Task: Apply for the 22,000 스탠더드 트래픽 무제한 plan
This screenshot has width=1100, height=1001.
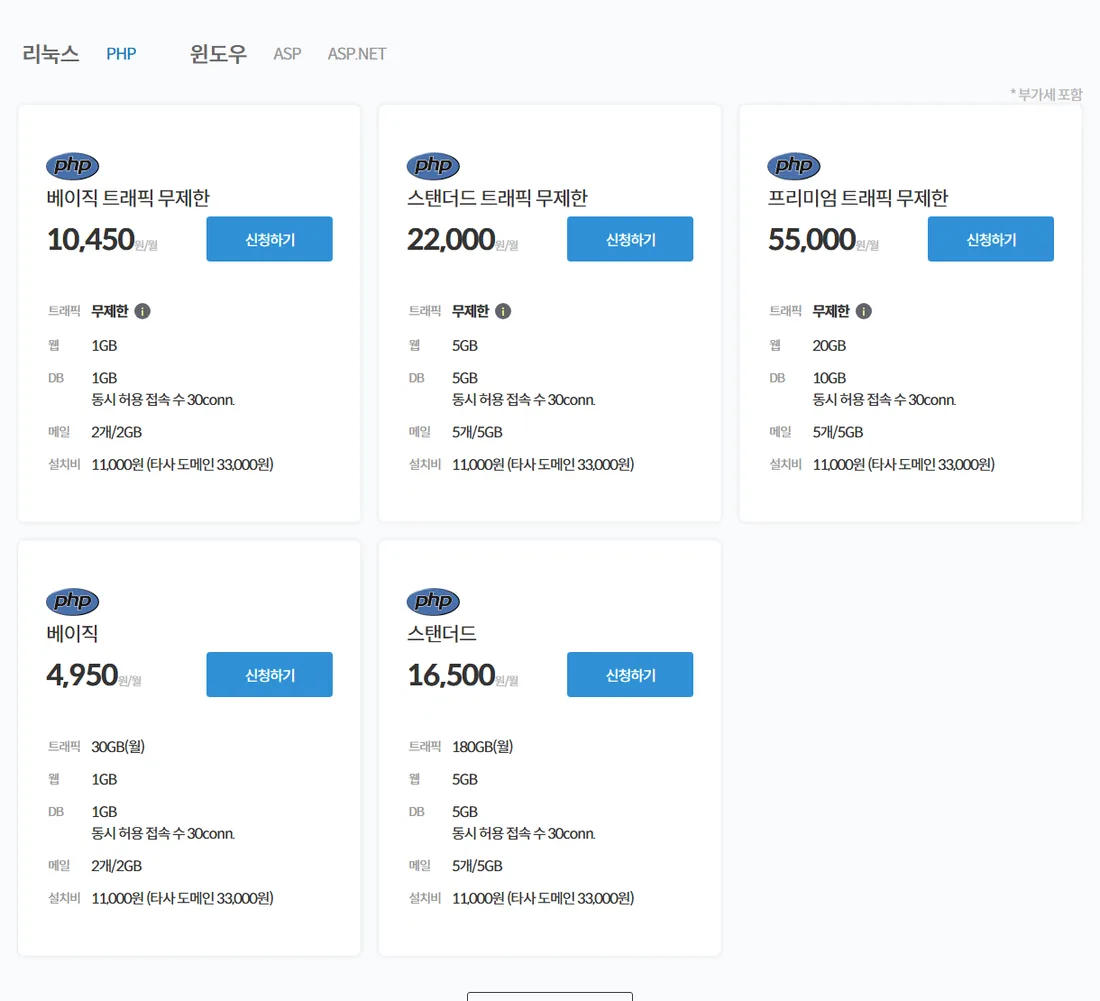Action: (630, 239)
